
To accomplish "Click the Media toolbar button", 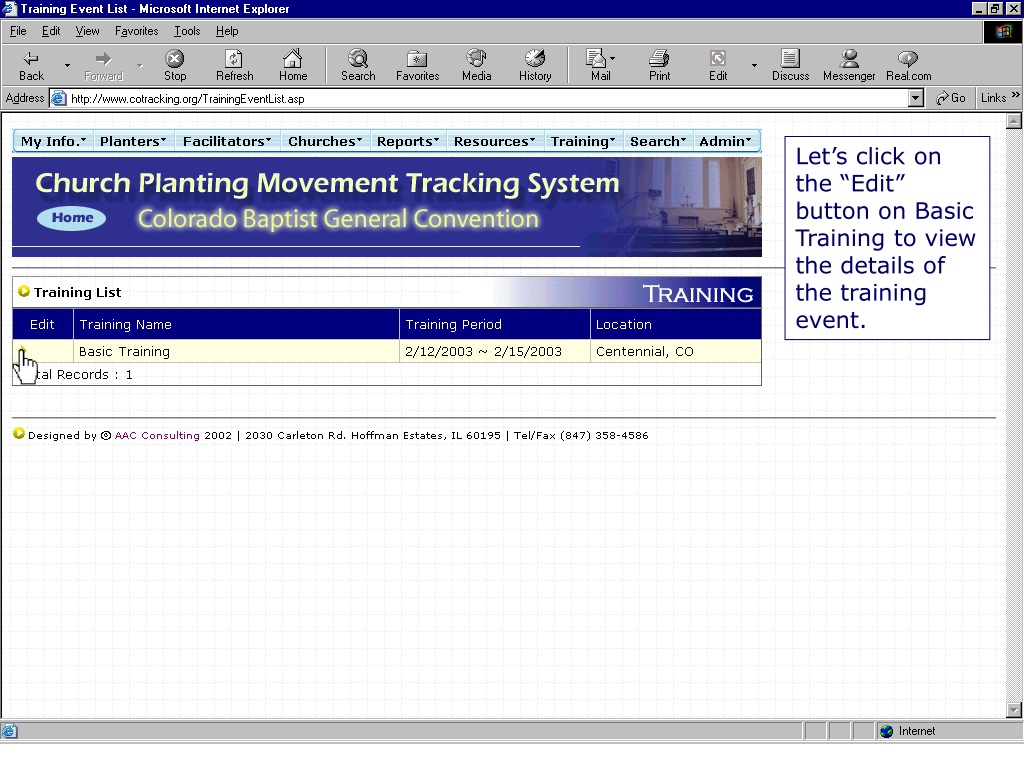I will point(476,65).
